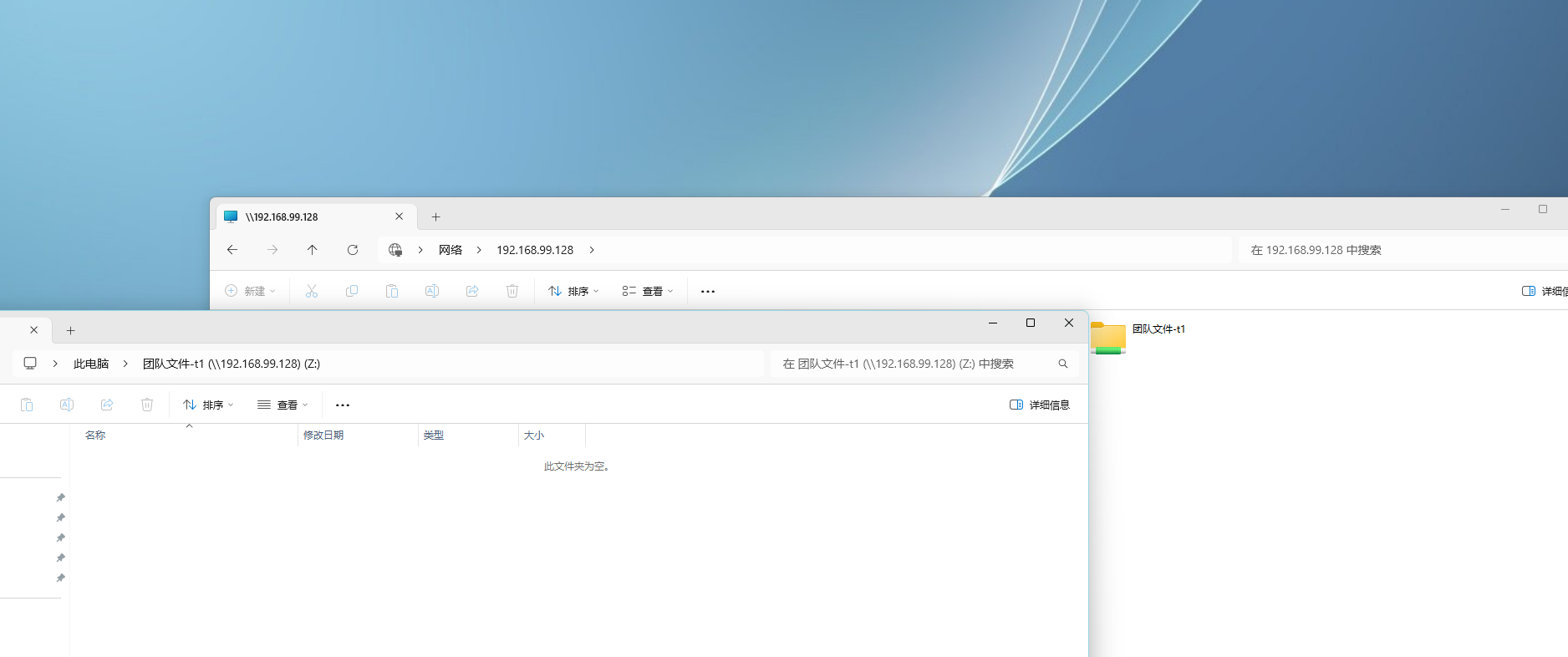Focus the 在 192.168.99.128 中搜索 search box
The image size is (1568, 657).
click(x=1403, y=250)
